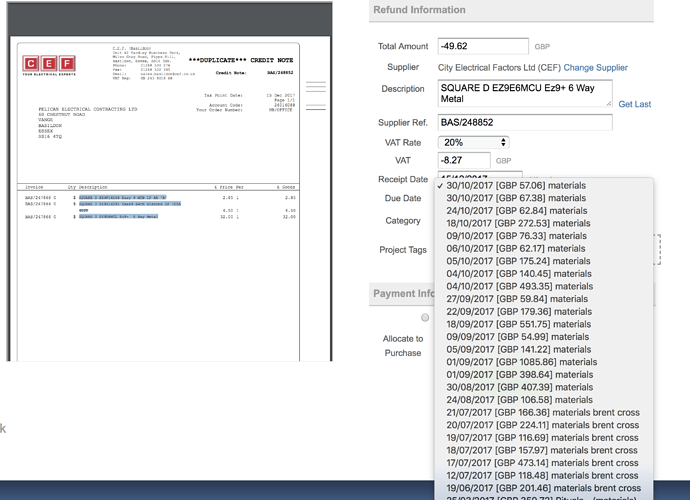Viewport: 690px width, 500px height.
Task: Pick 05/09/2017 GBP 141.22 materials purchase
Action: (543, 349)
